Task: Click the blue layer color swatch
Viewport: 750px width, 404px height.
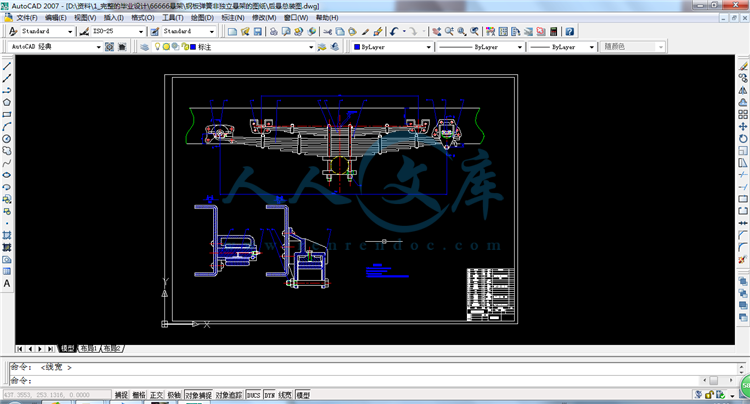Action: point(193,47)
